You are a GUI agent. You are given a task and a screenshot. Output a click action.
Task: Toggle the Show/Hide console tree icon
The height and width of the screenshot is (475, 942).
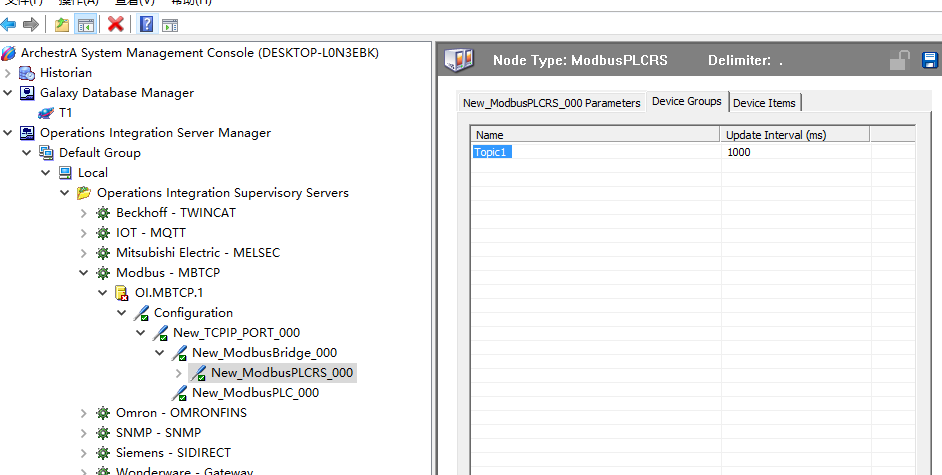pyautogui.click(x=86, y=24)
